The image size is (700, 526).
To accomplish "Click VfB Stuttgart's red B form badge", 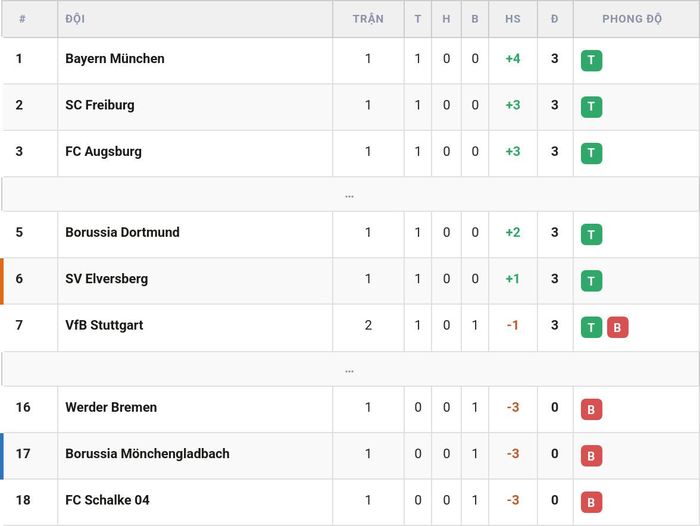I will click(617, 327).
